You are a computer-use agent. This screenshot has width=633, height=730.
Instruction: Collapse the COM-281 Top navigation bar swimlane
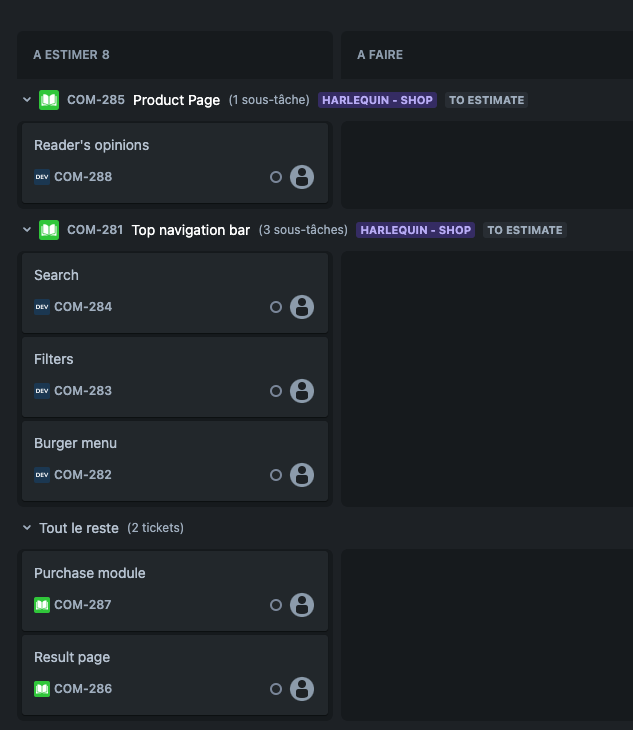tap(27, 230)
